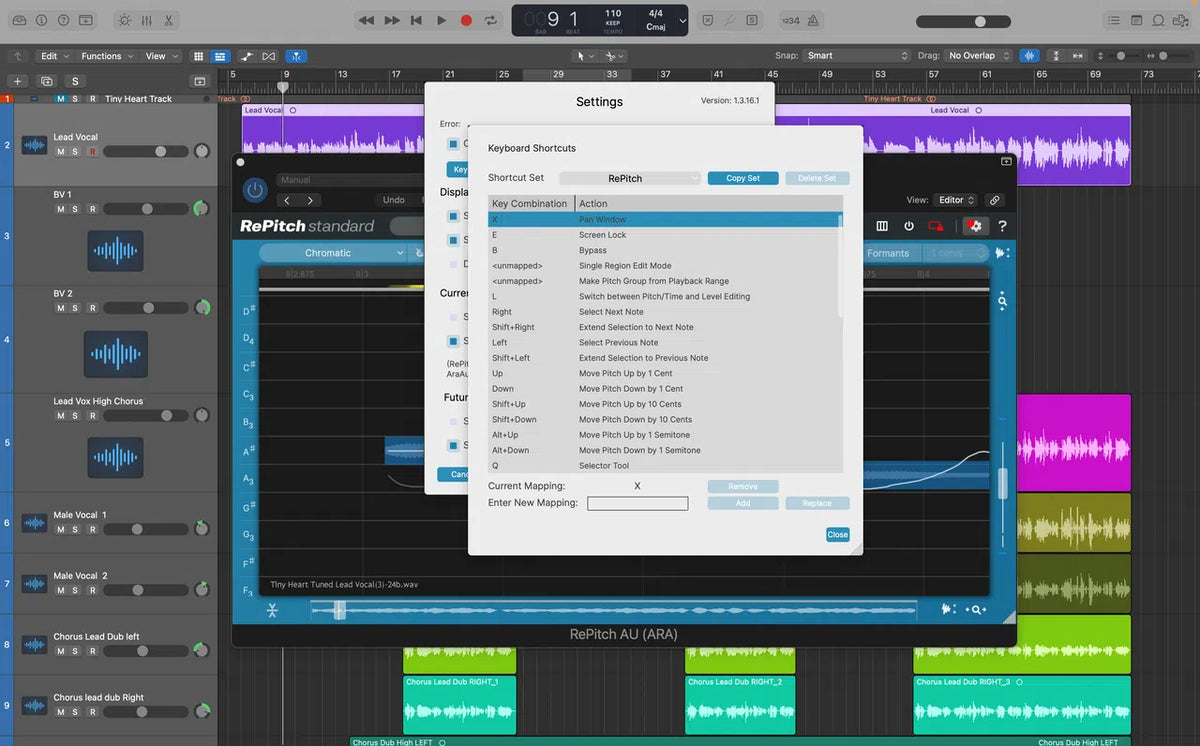Open the Edit menu in tracks area
This screenshot has width=1200, height=746.
click(x=54, y=56)
